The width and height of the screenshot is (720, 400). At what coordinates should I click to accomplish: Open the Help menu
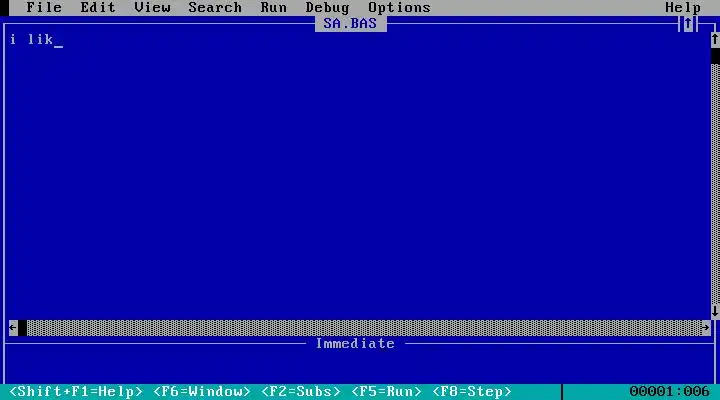pyautogui.click(x=683, y=7)
